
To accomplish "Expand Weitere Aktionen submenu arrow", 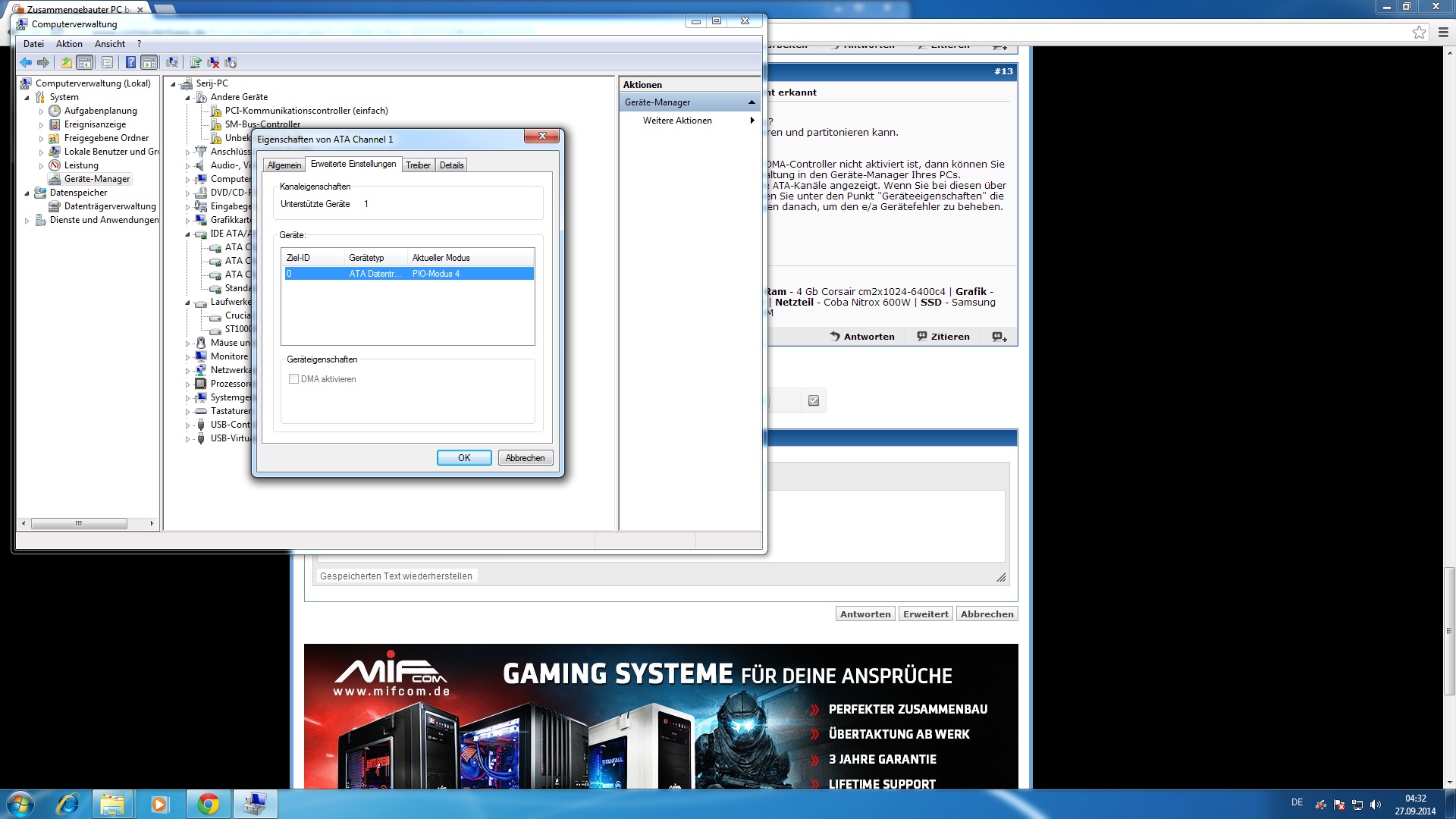I will (752, 121).
